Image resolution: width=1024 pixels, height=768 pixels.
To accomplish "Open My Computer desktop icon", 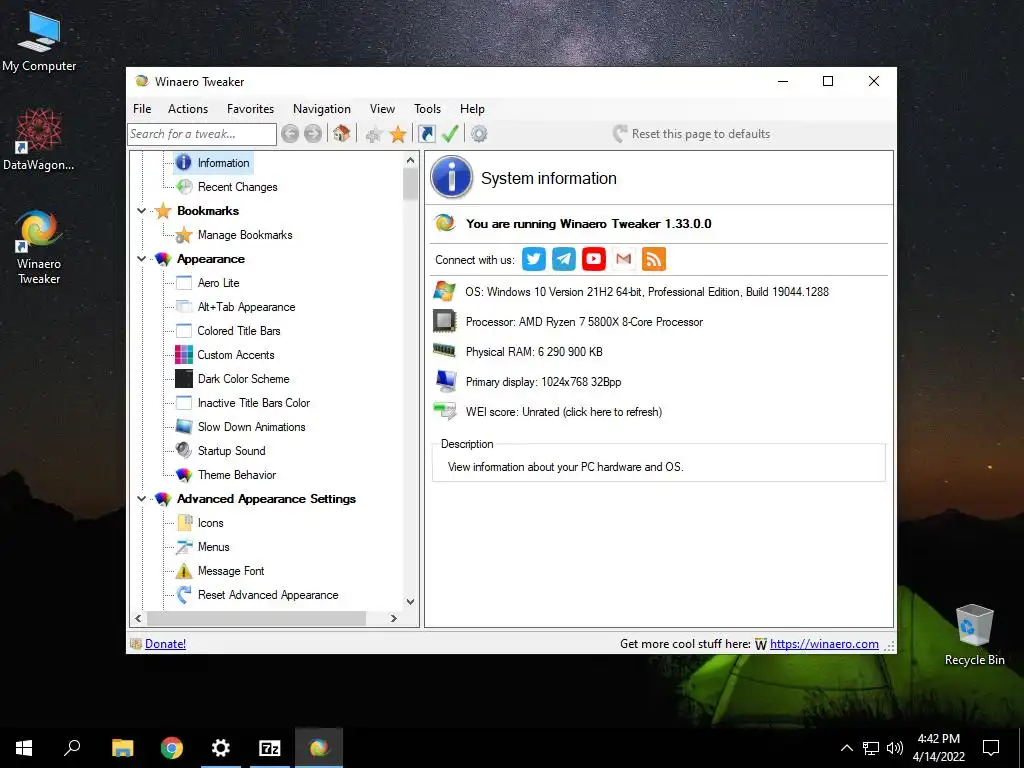I will pos(39,40).
